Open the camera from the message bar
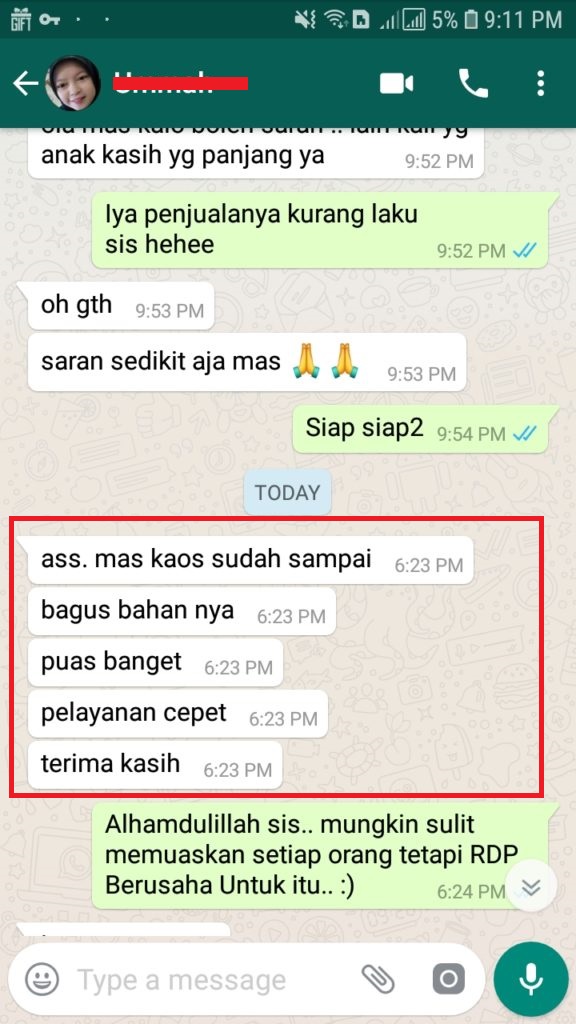The width and height of the screenshot is (576, 1024). [x=449, y=979]
